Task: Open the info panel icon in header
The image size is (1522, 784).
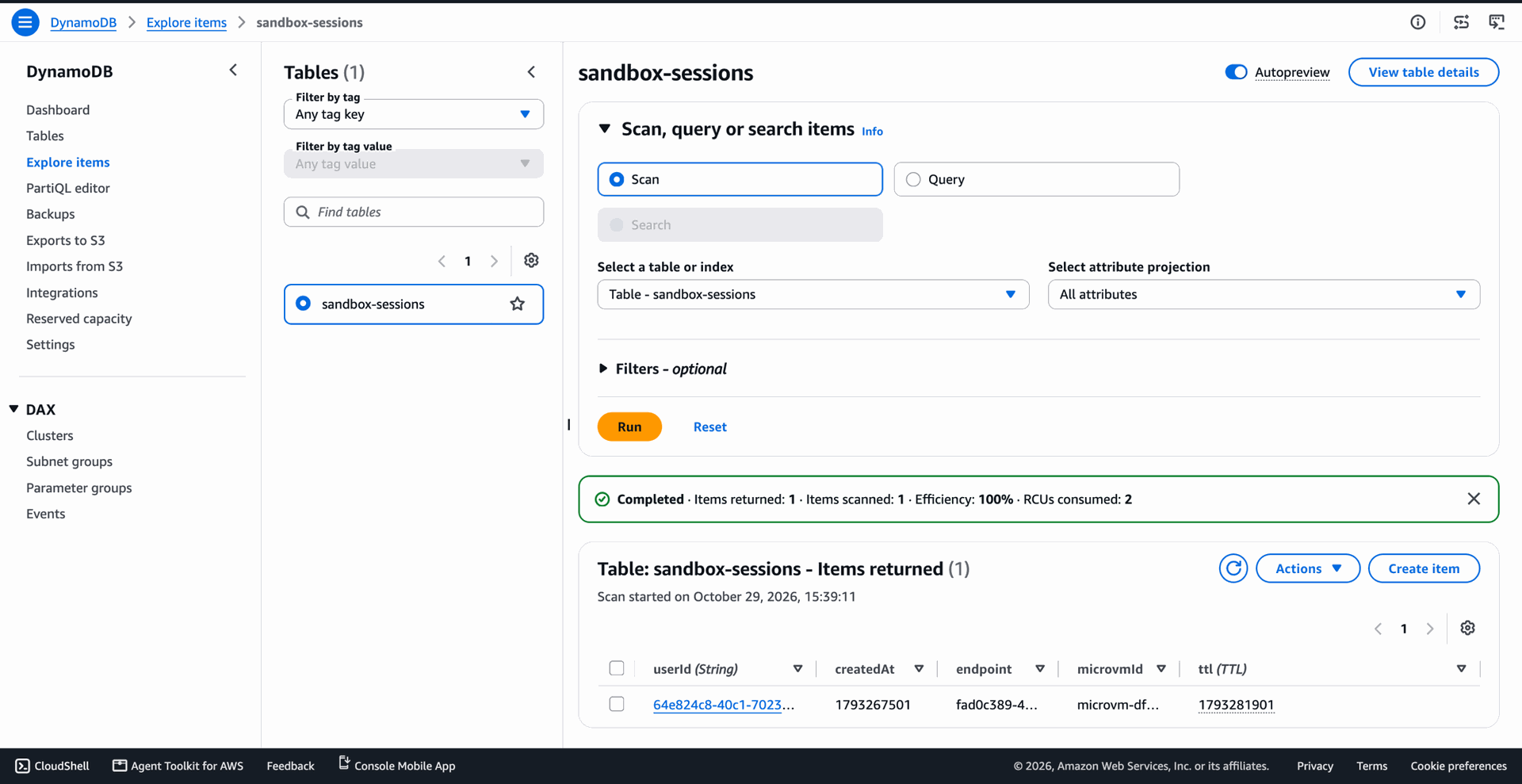Action: click(1418, 22)
